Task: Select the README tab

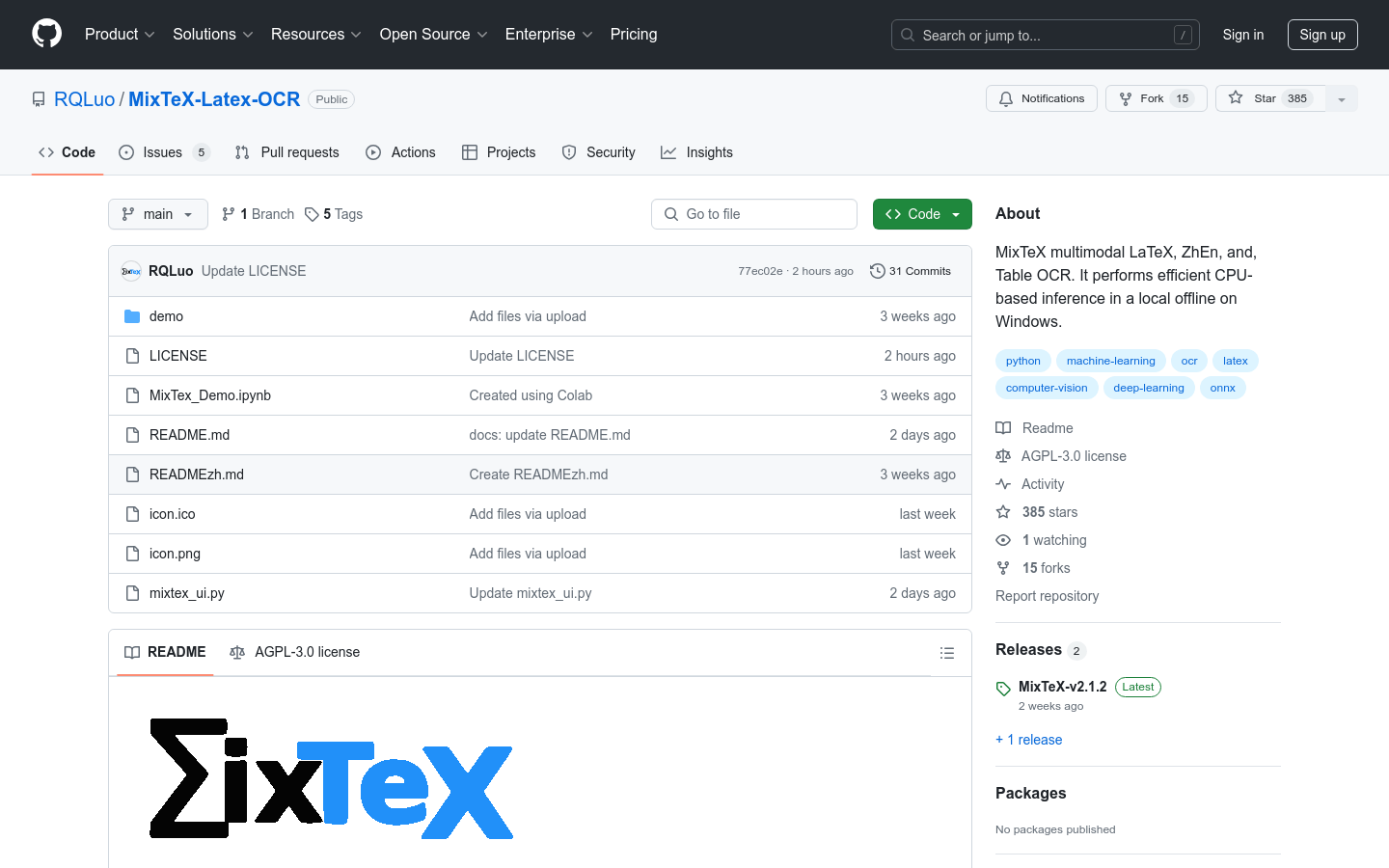Action: tap(165, 652)
